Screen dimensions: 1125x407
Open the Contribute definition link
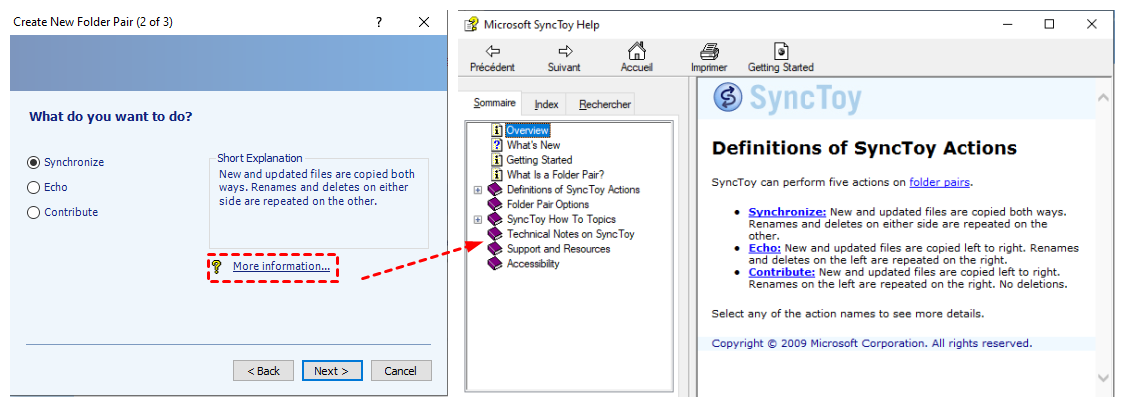pos(781,272)
